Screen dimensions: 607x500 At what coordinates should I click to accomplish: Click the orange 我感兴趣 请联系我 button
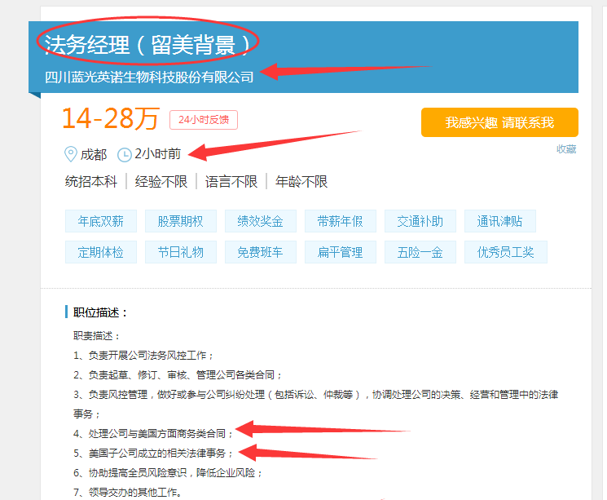point(499,122)
